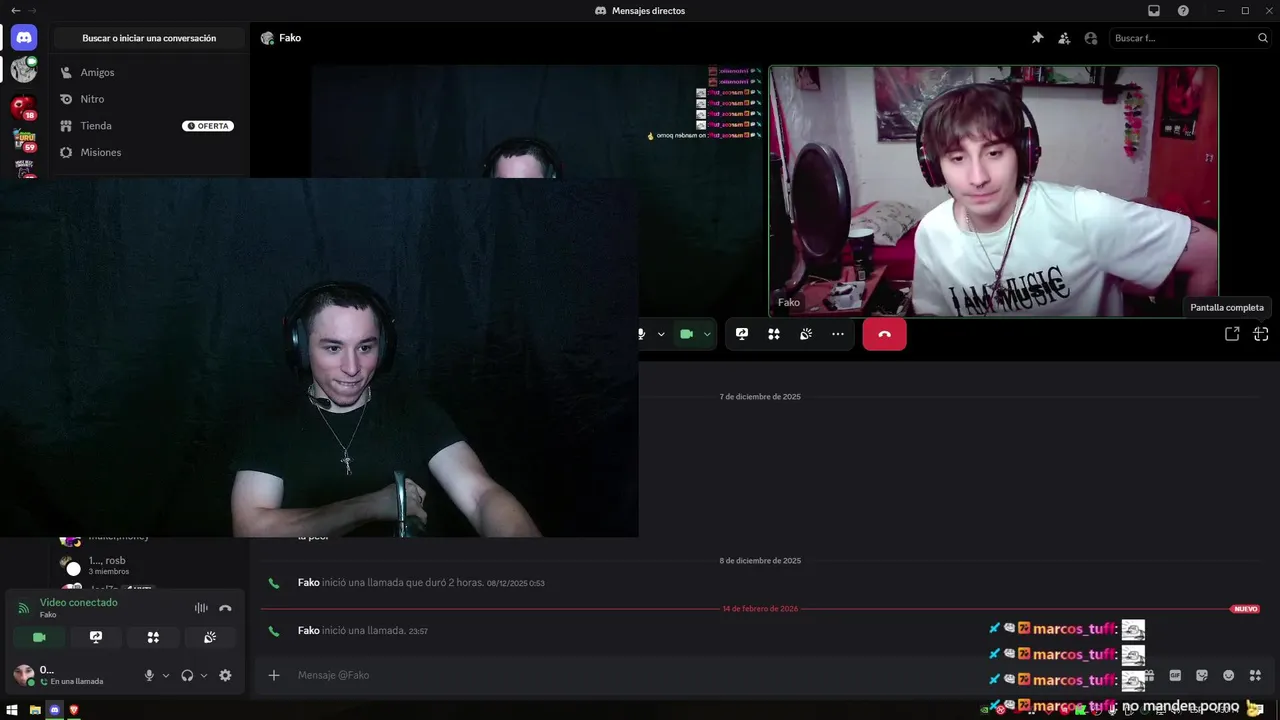
Task: Open Brave browser from the taskbar
Action: tap(73, 710)
